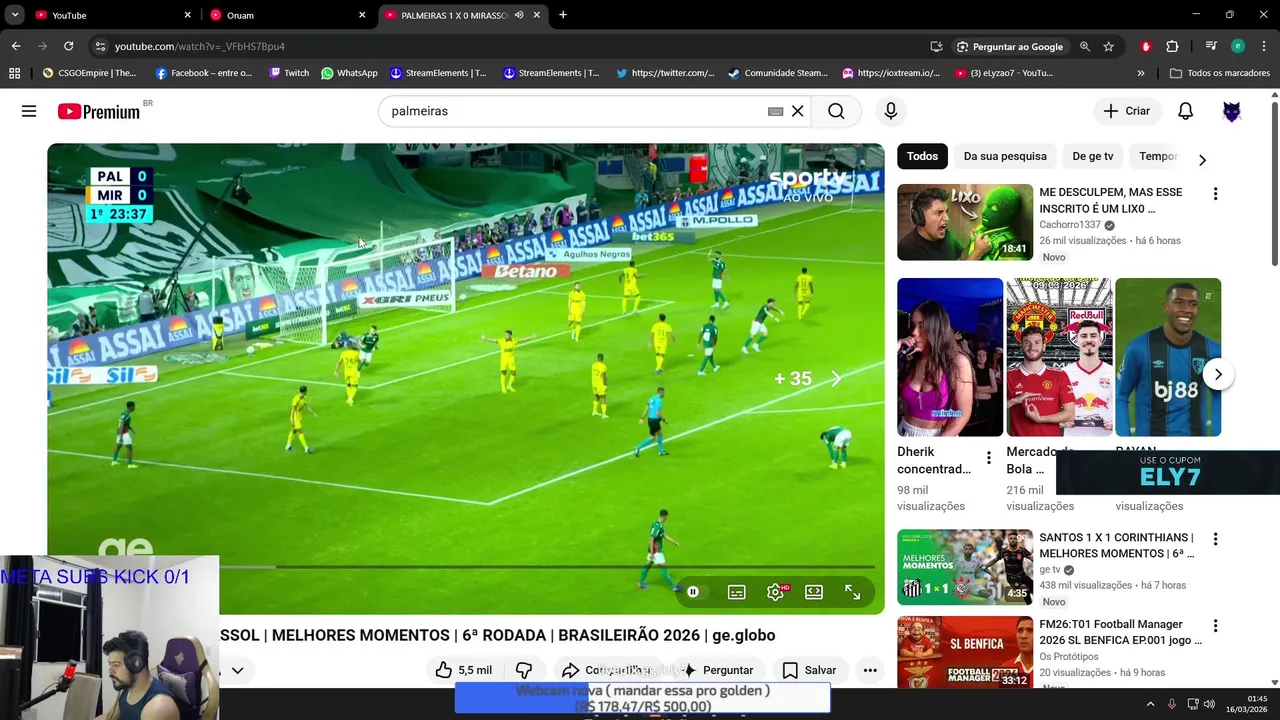Viewport: 1280px width, 720px height.
Task: Focus the address bar URL
Action: (199, 46)
